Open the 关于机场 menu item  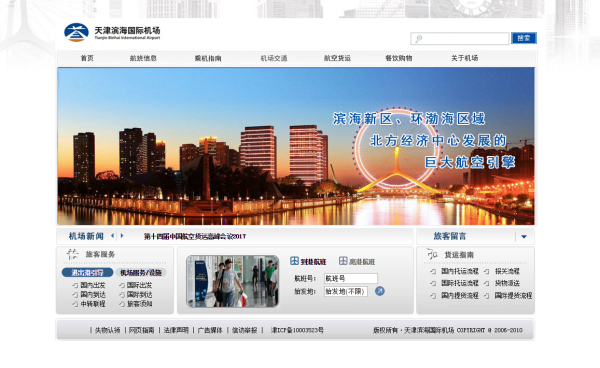(x=465, y=58)
